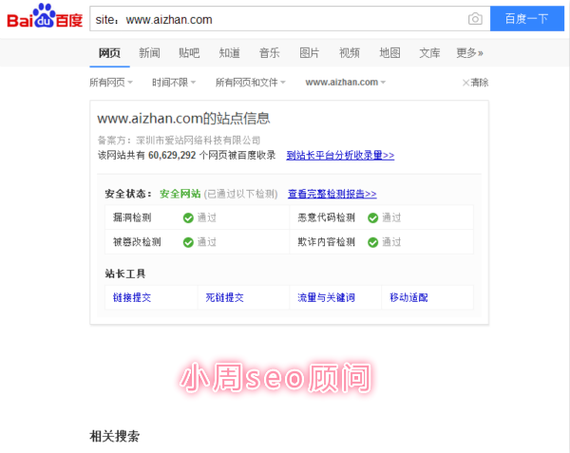570x453 pixels.
Task: Click the 欺诈内容检测 label
Action: [x=326, y=242]
